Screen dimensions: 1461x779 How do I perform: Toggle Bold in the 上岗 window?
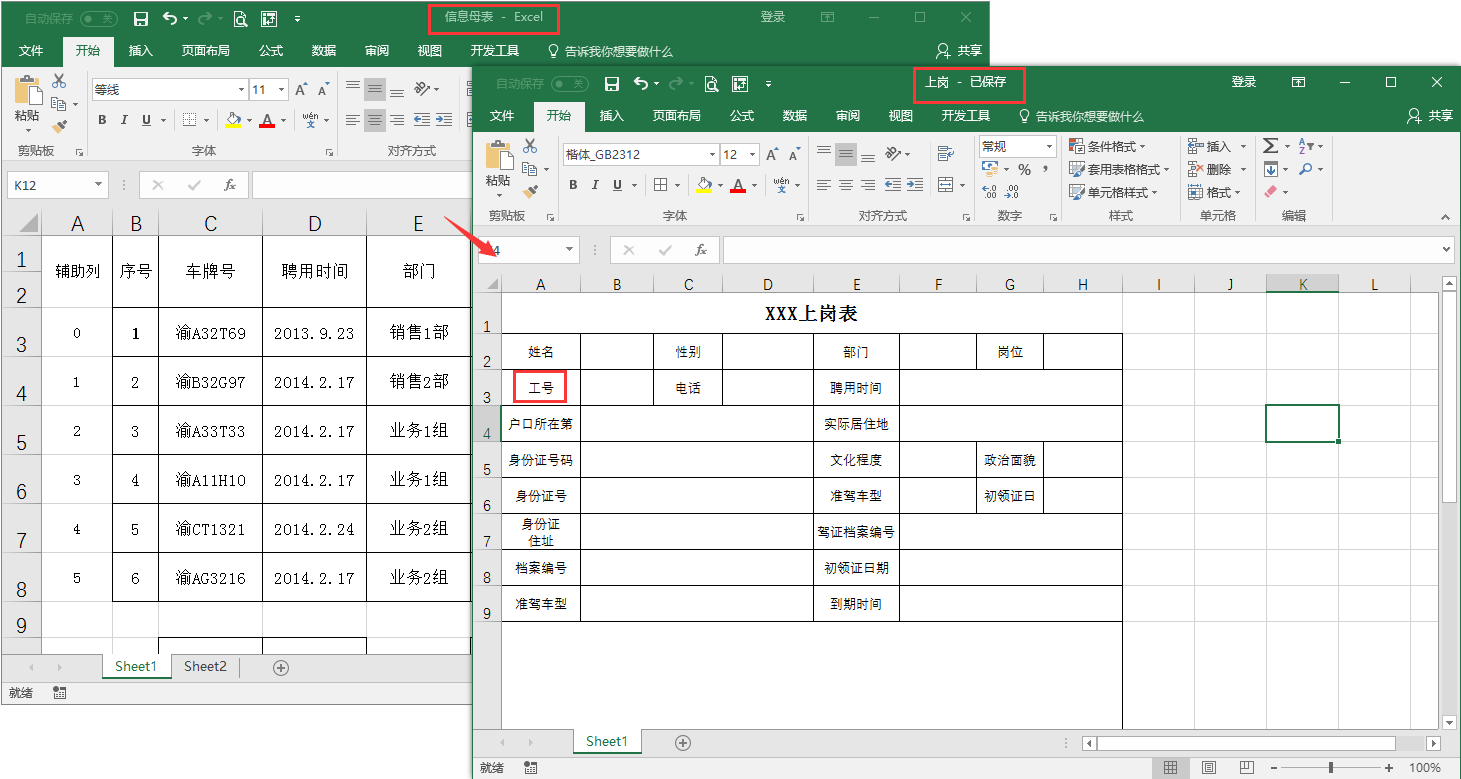pyautogui.click(x=573, y=185)
